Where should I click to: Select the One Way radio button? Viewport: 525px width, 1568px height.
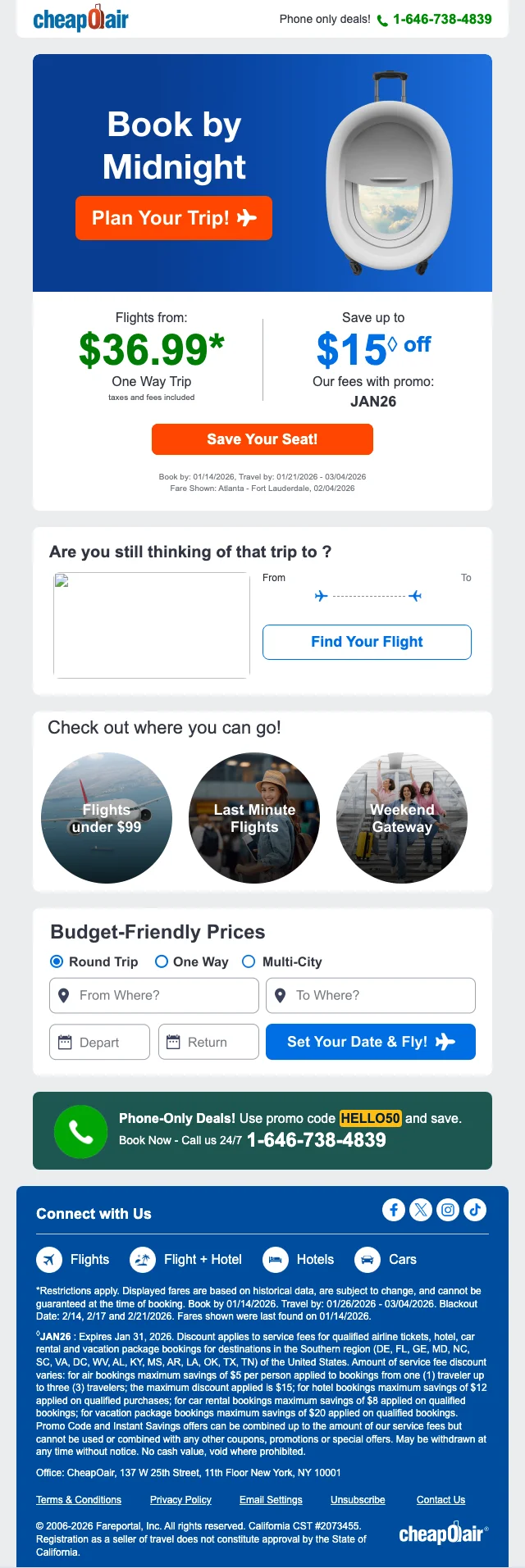162,961
